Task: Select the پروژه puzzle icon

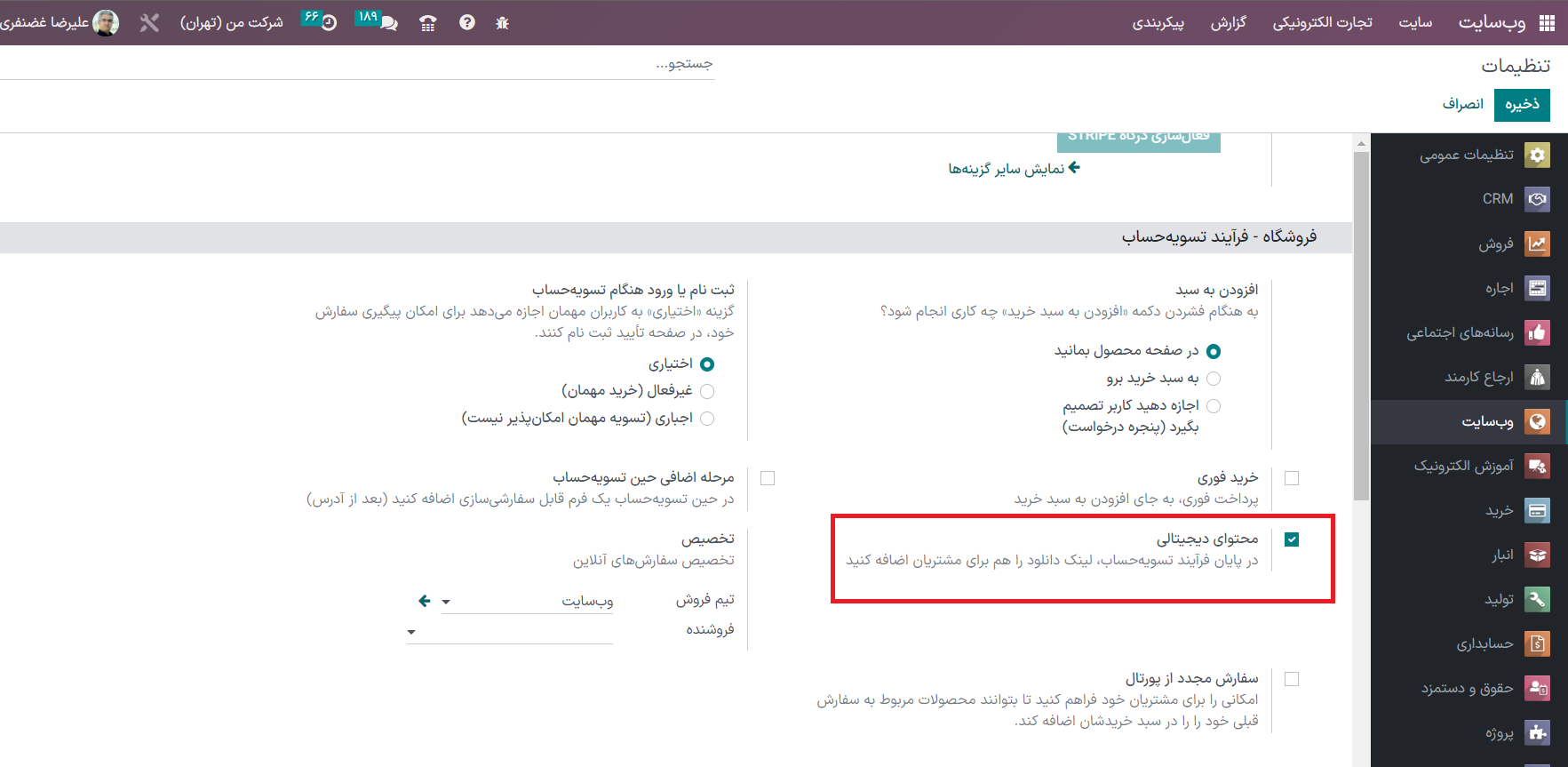Action: (x=1537, y=732)
